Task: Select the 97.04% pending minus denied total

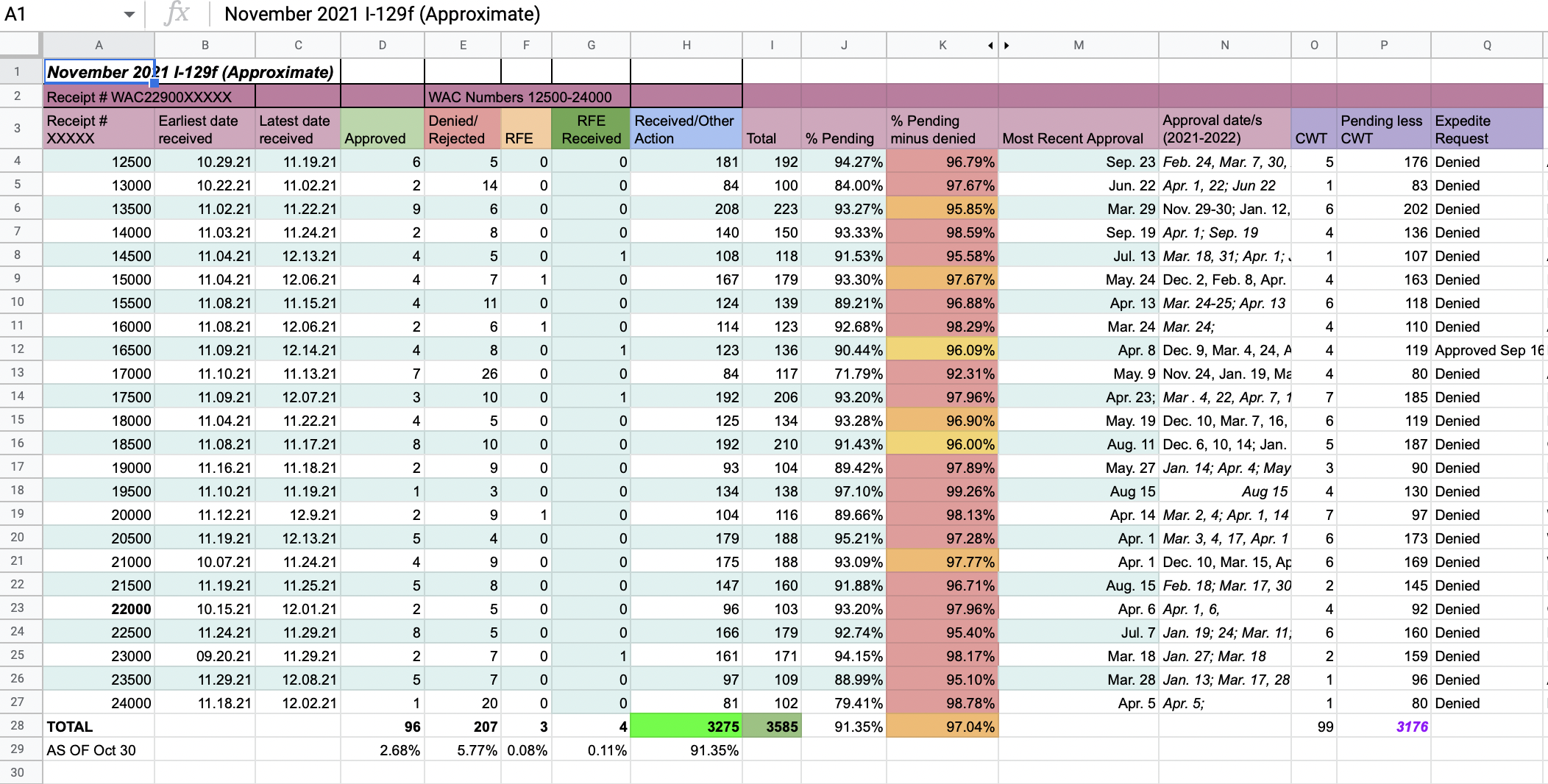Action: tap(942, 727)
